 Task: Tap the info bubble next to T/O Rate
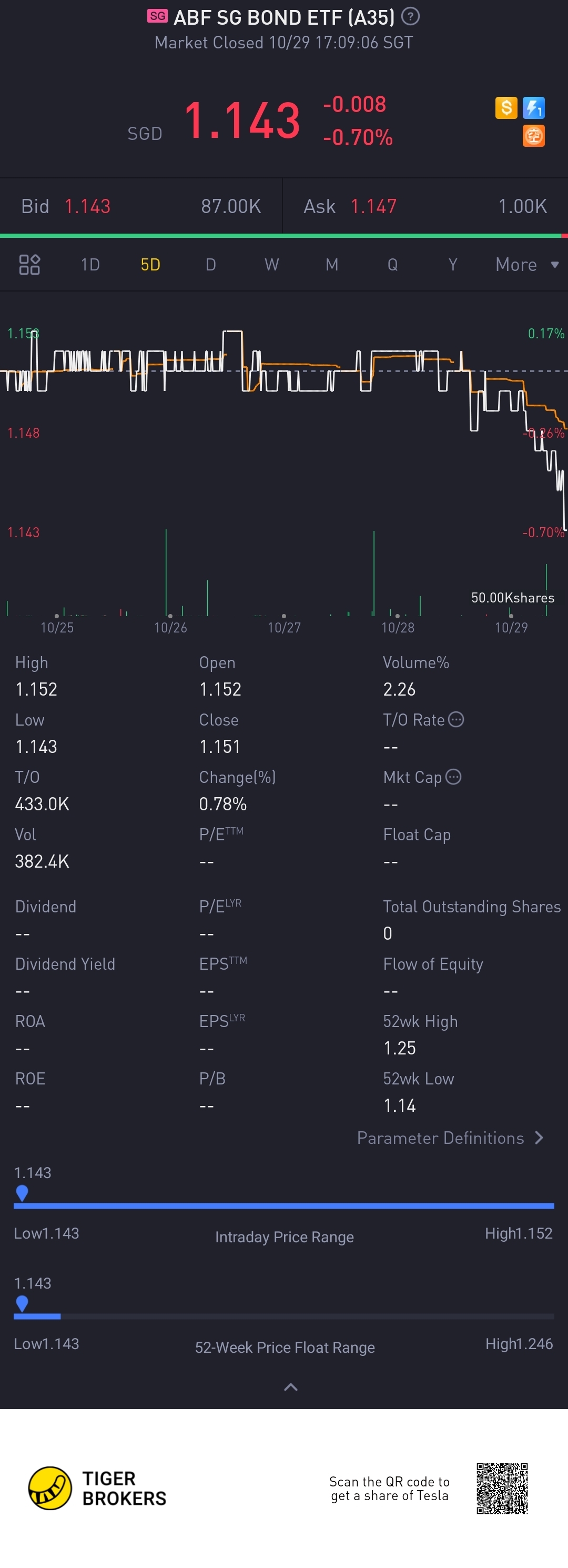coord(456,719)
